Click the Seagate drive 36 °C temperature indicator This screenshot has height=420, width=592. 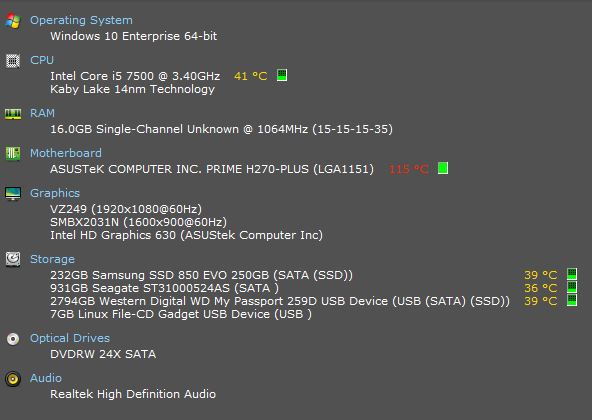(572, 287)
